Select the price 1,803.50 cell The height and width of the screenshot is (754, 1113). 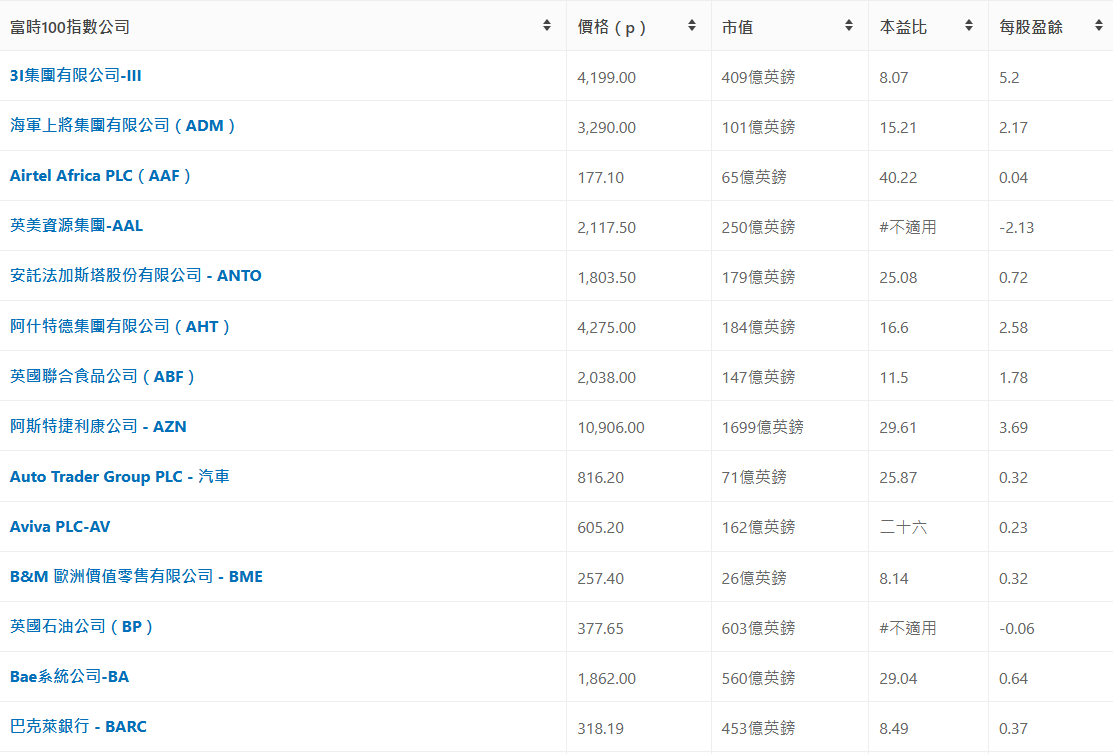coord(606,278)
